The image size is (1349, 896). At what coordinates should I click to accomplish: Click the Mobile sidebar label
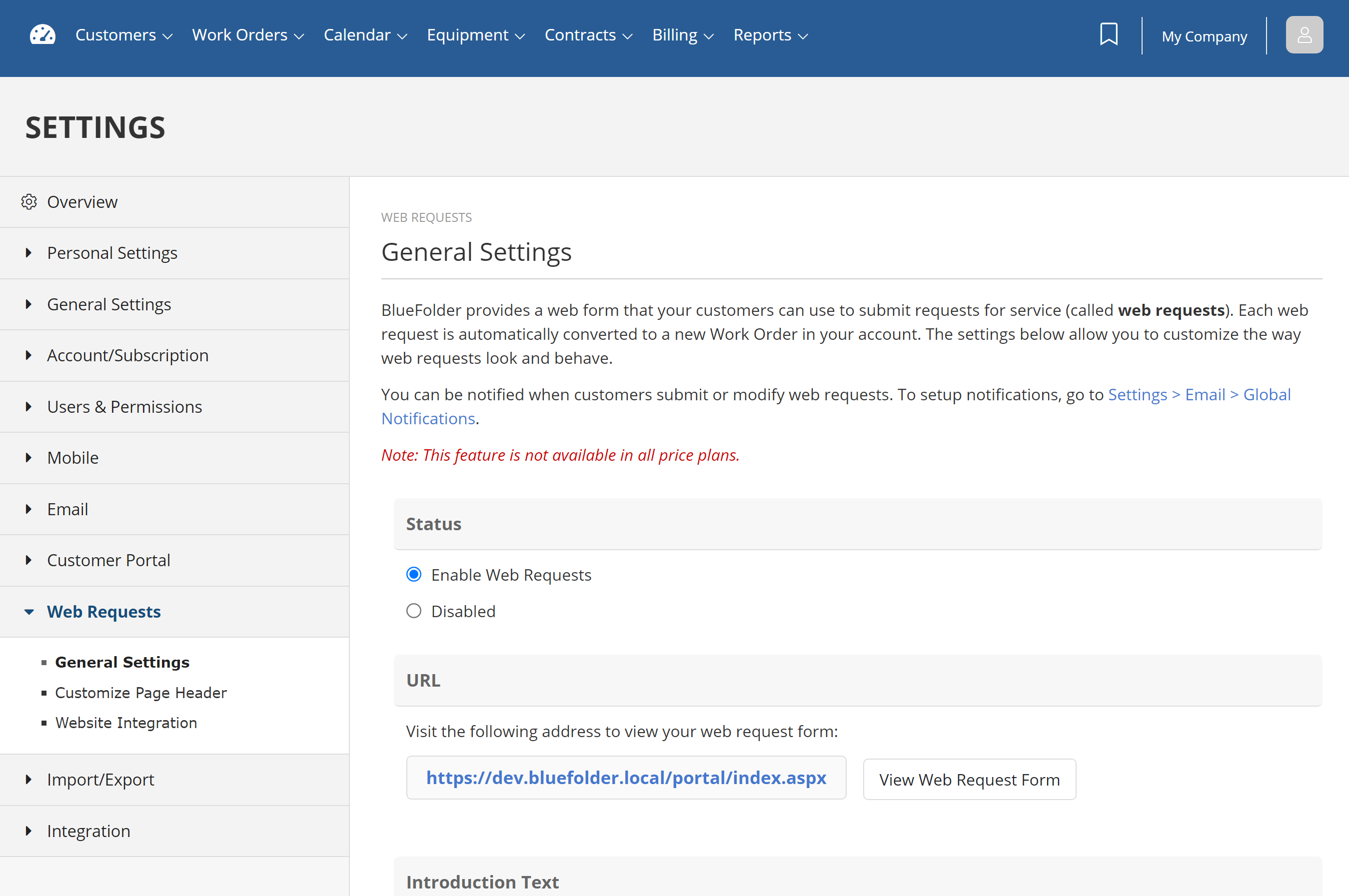[x=72, y=457]
